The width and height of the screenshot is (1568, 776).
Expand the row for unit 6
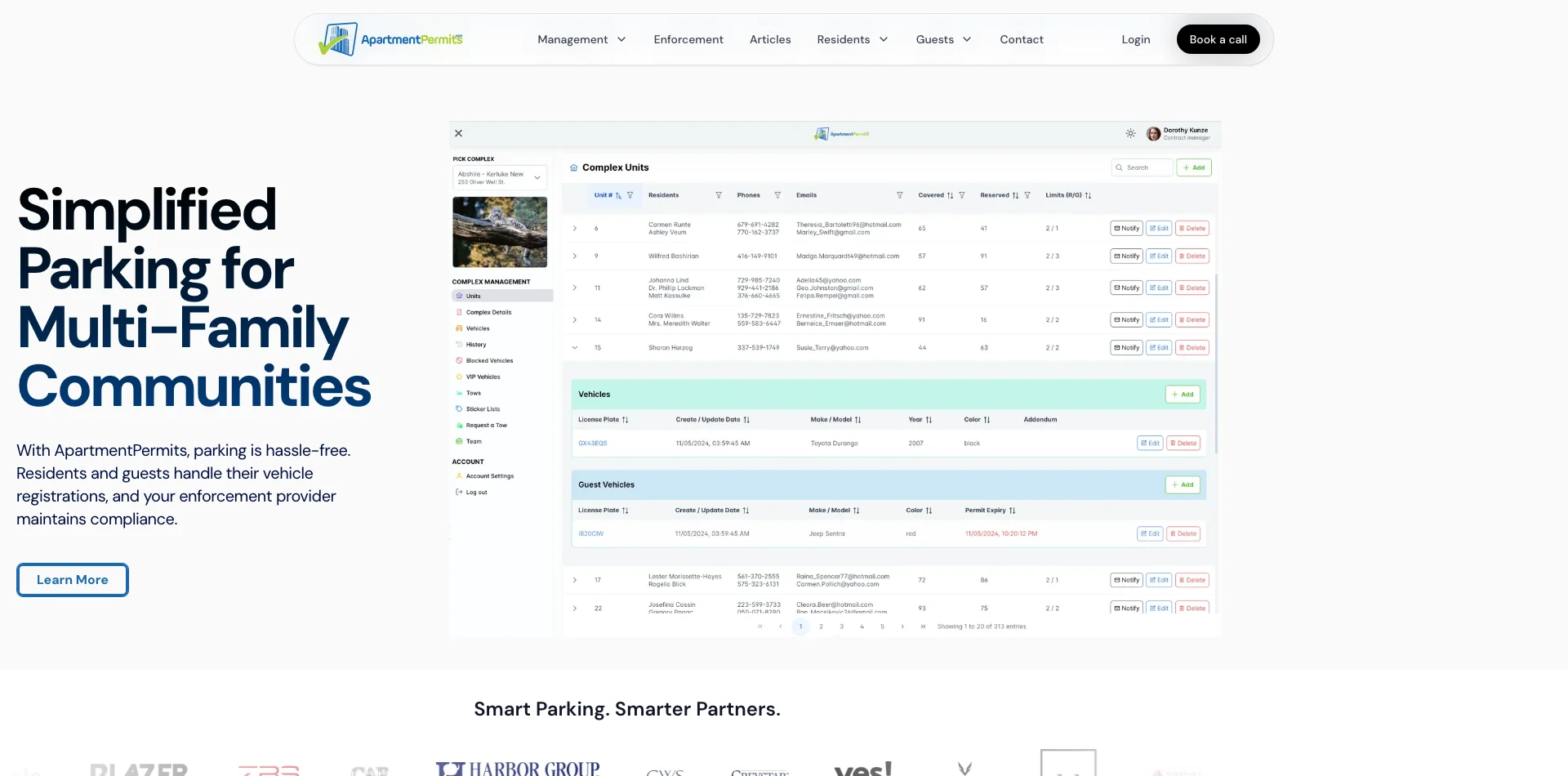574,228
